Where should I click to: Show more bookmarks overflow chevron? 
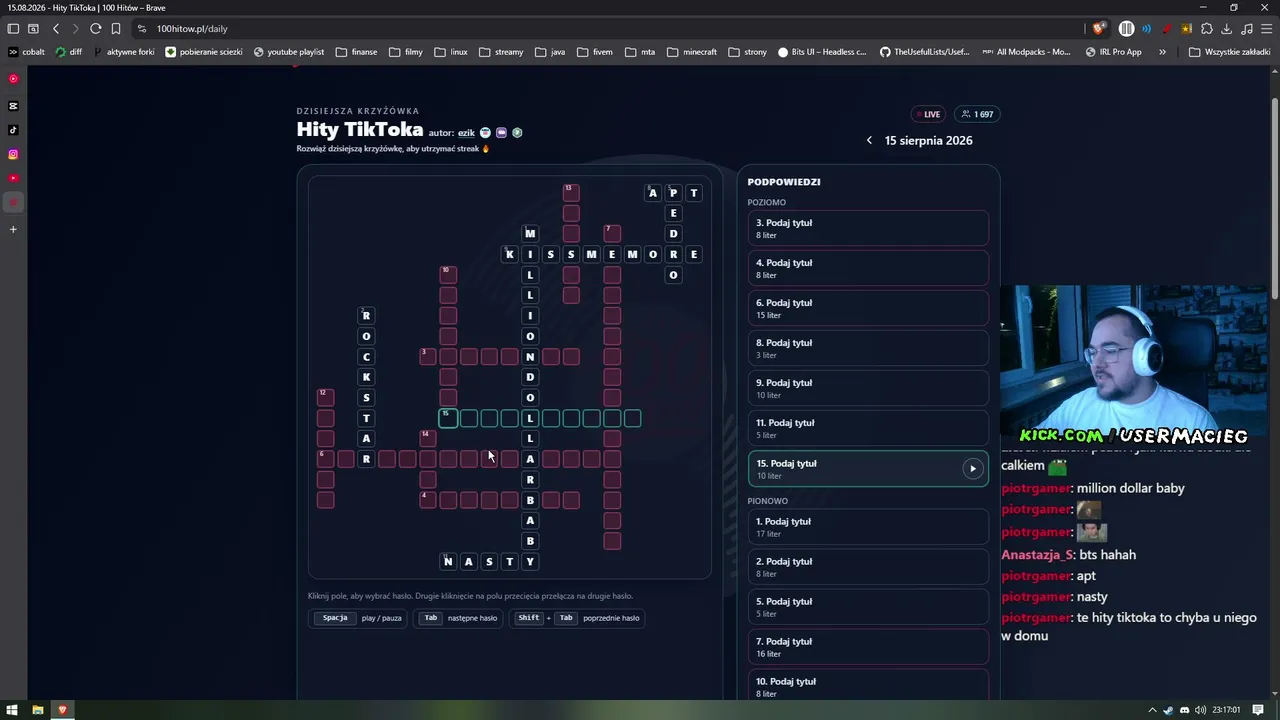tap(1162, 52)
